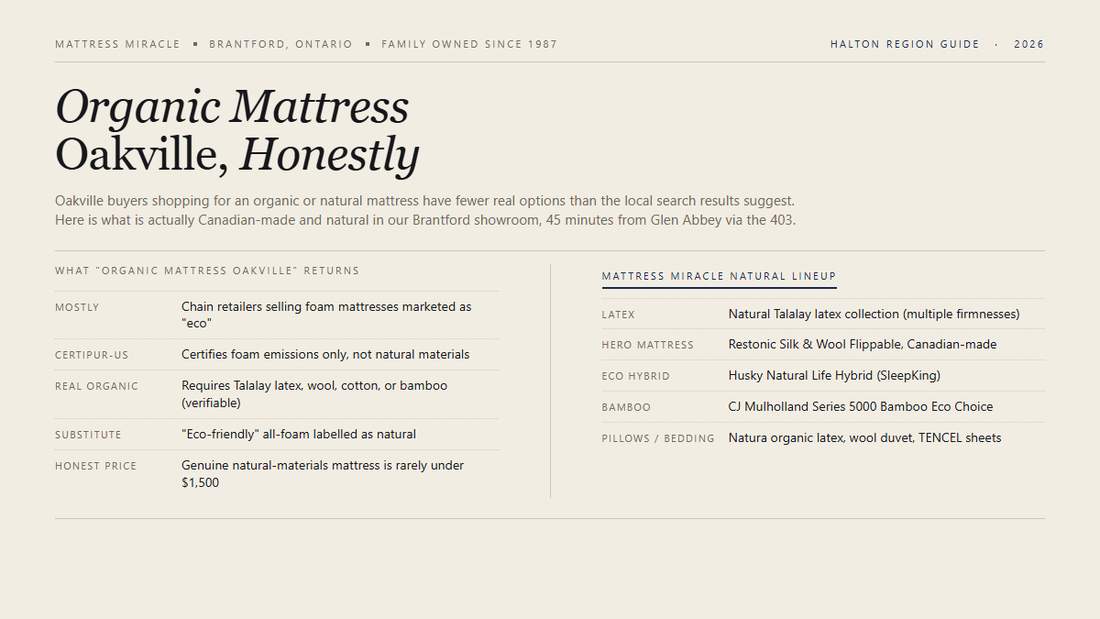1100x619 pixels.
Task: Click 'BRANTFORD, ONTARIO' in the header
Action: pyautogui.click(x=281, y=44)
